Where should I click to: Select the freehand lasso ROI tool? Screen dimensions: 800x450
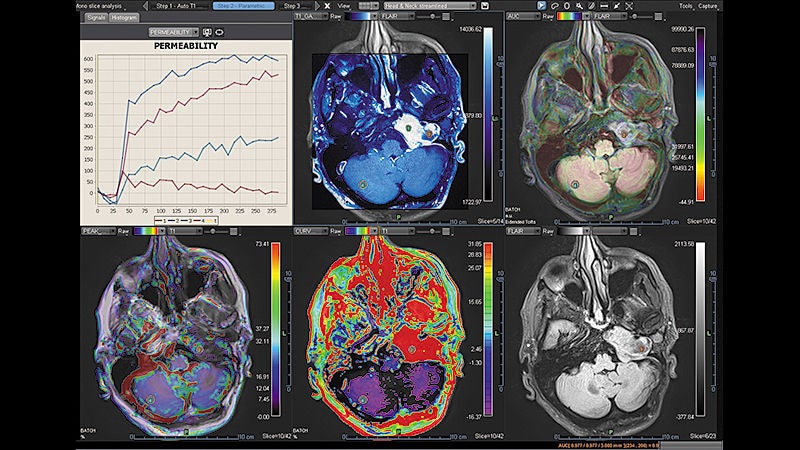555,6
